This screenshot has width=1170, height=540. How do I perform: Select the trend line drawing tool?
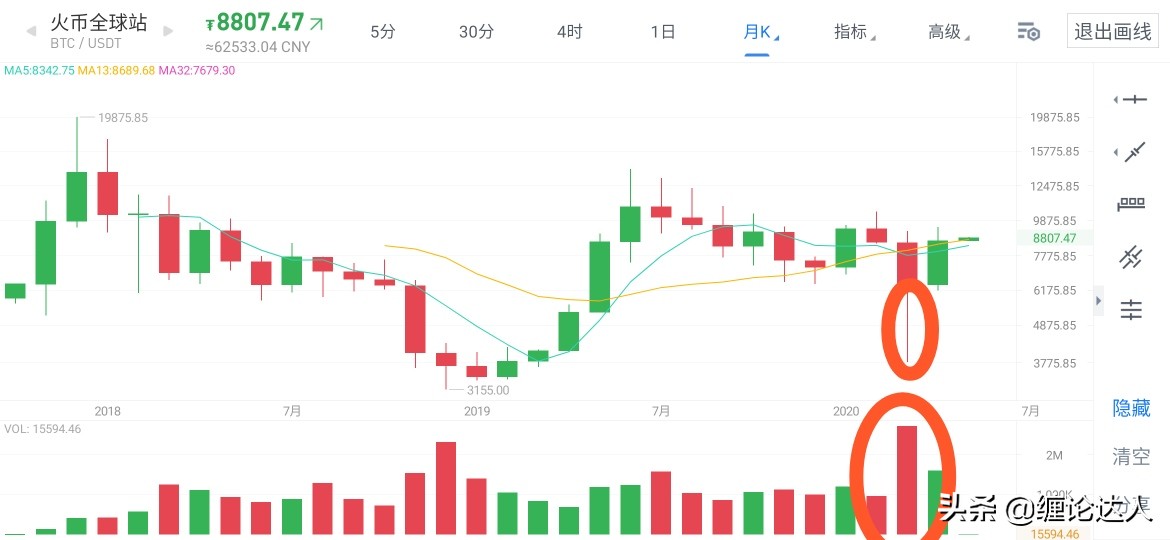pos(1133,152)
